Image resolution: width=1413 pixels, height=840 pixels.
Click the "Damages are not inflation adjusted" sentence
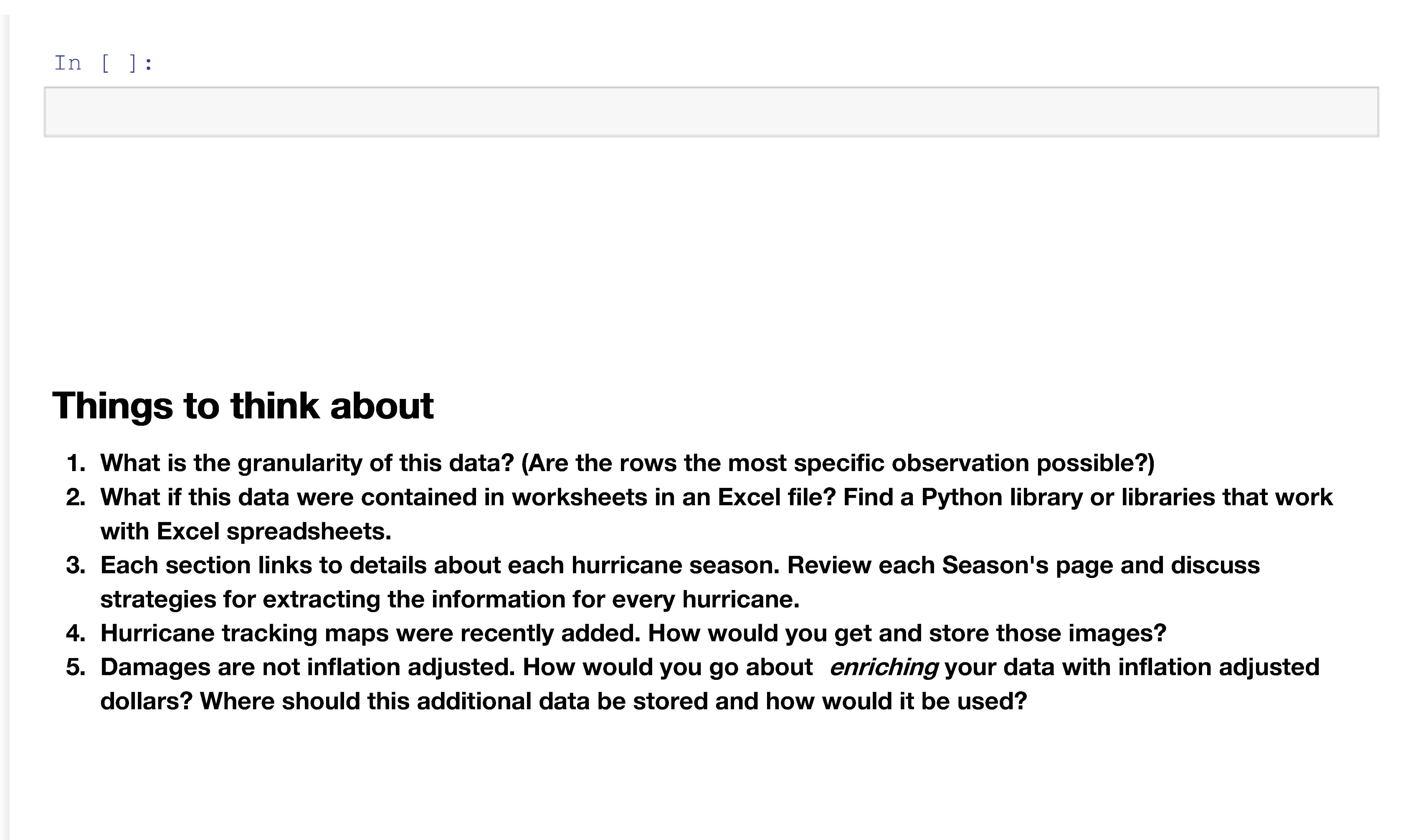[308, 667]
